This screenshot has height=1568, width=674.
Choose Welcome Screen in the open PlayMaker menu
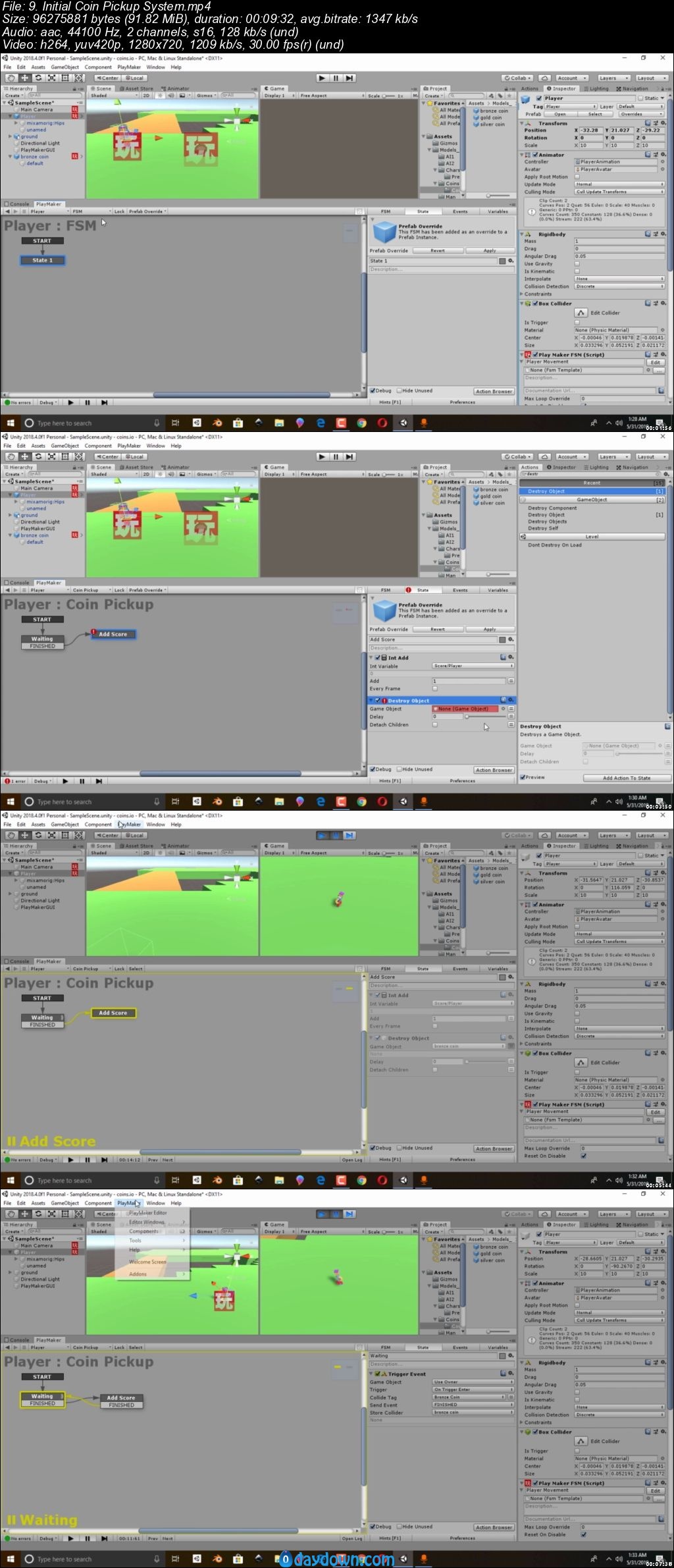coord(147,1262)
